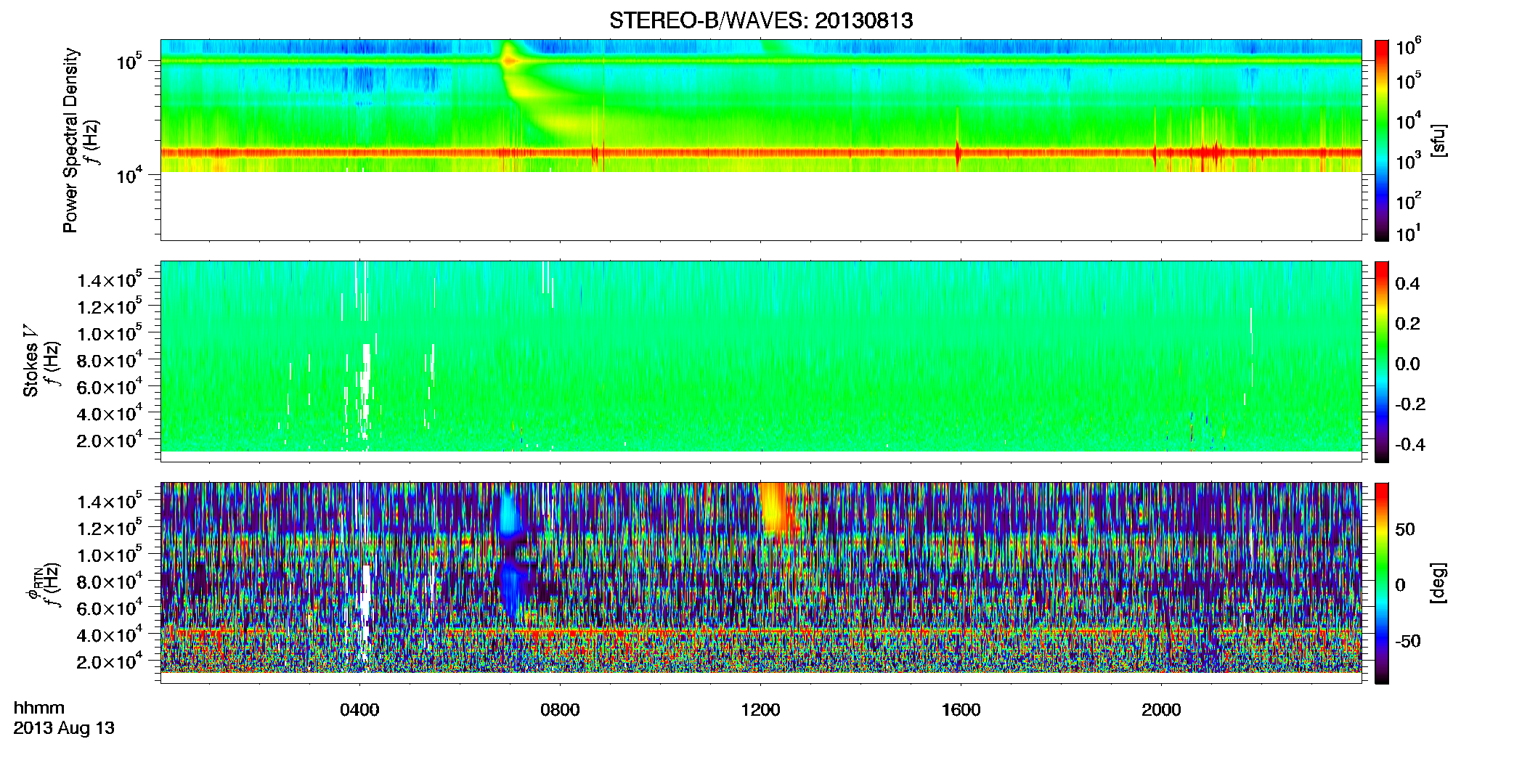Screen dimensions: 1522x784
Task: Click the 1.4×10^5 tick label on the Stokes V panel
Action: tap(110, 280)
